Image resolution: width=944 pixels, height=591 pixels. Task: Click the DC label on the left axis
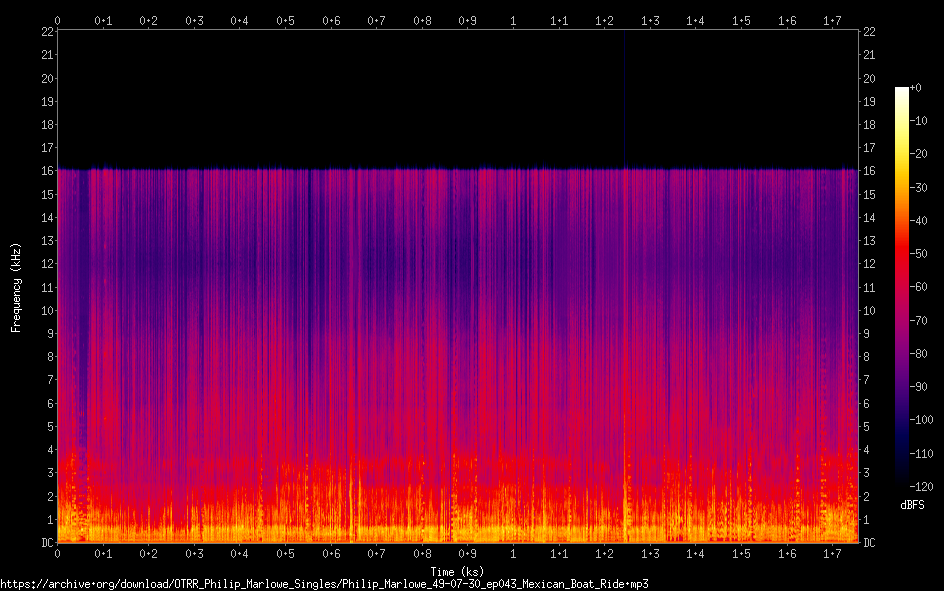46,543
